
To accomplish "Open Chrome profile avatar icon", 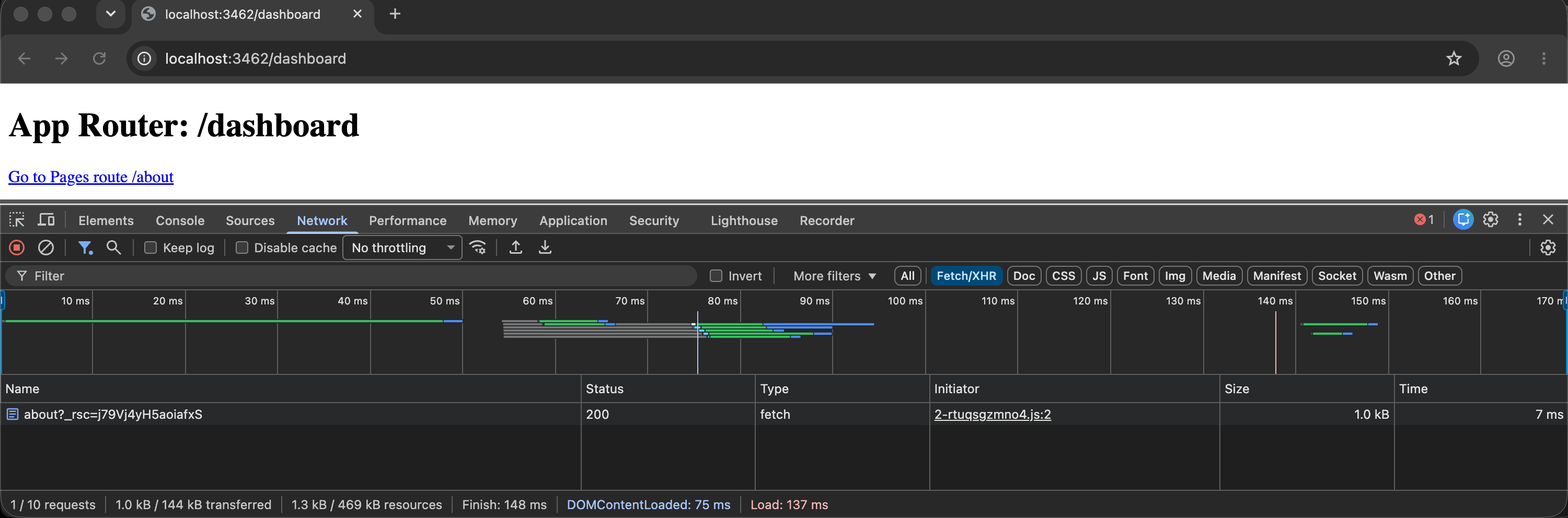I will click(x=1506, y=58).
